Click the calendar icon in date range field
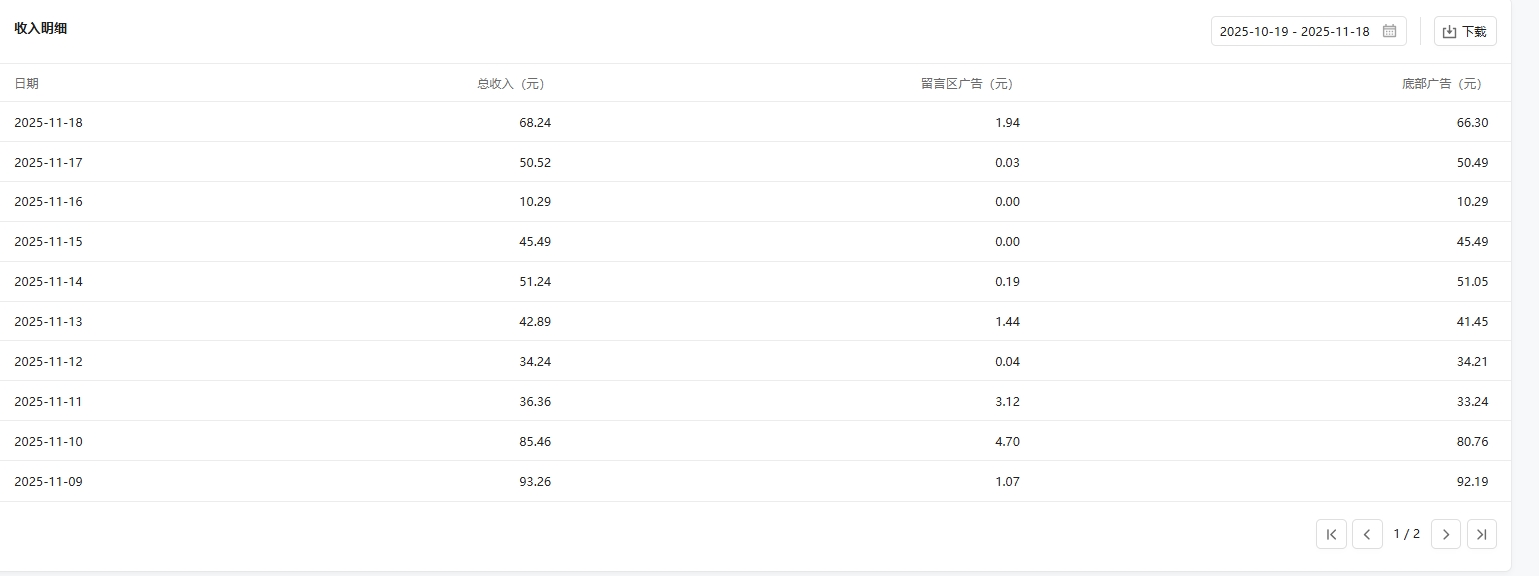 click(x=1389, y=31)
